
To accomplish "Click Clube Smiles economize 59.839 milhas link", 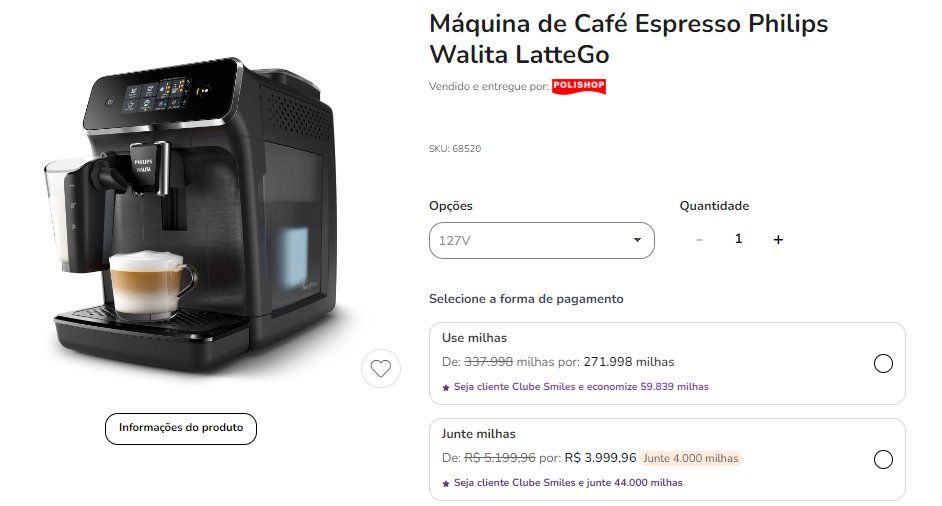I will pyautogui.click(x=581, y=386).
